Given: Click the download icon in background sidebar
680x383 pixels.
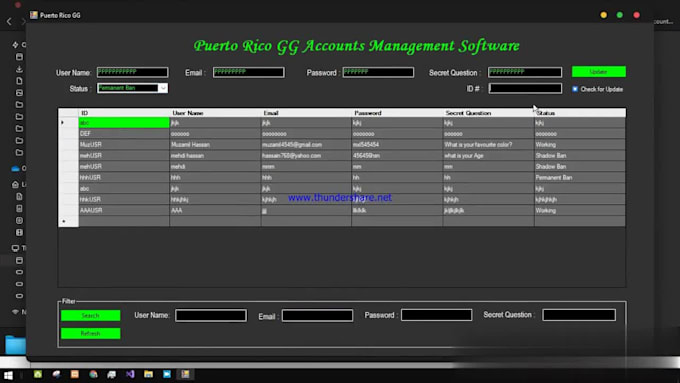Looking at the screenshot, I should pos(19,69).
